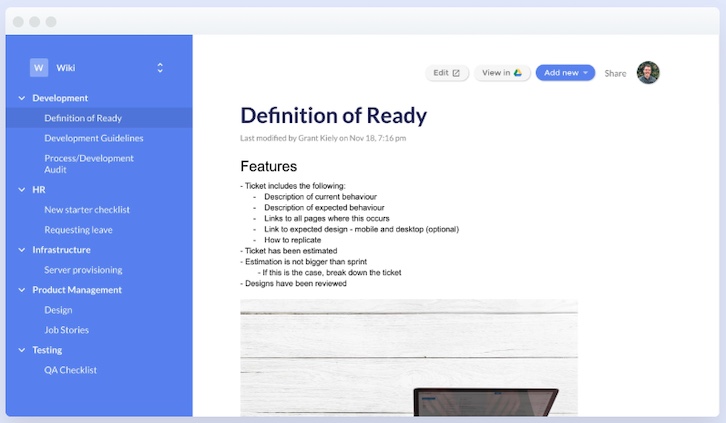Click the Wiki workspace W icon
The image size is (726, 423).
[x=39, y=68]
